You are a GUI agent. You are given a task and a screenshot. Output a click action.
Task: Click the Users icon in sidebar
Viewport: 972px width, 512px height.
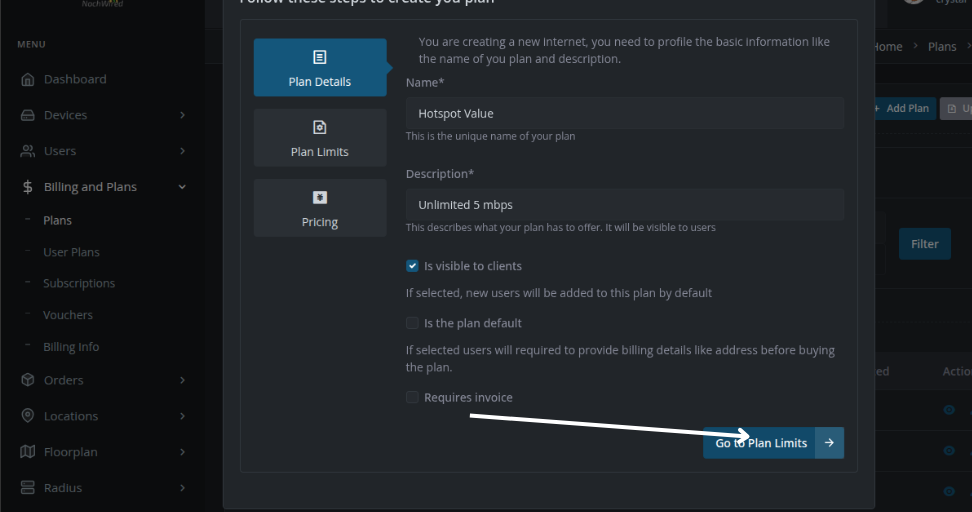28,152
